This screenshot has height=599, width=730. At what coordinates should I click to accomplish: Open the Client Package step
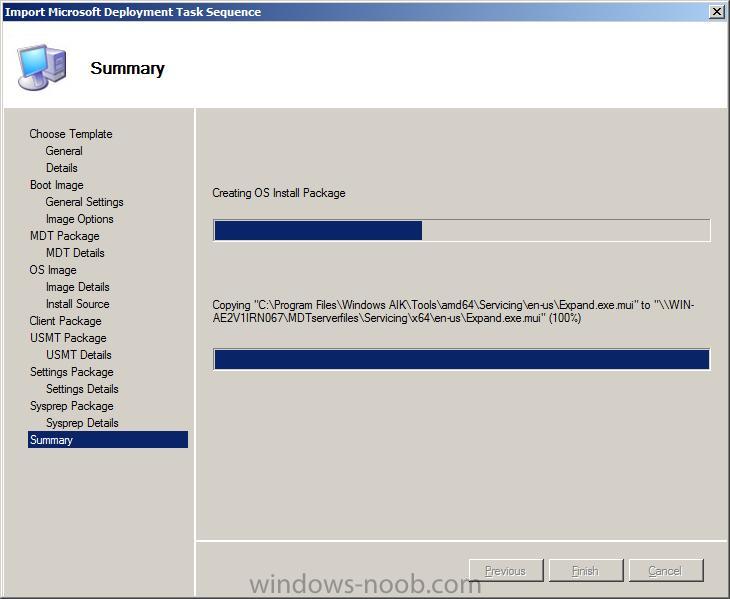pos(65,321)
